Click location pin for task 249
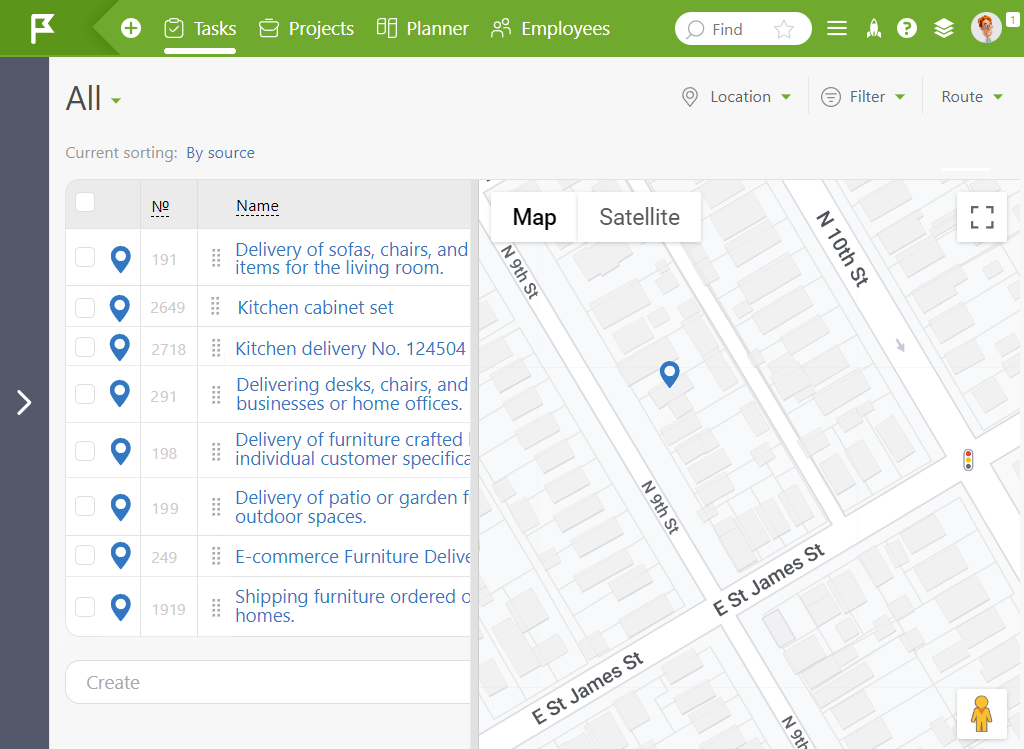The height and width of the screenshot is (749, 1024). [x=121, y=555]
